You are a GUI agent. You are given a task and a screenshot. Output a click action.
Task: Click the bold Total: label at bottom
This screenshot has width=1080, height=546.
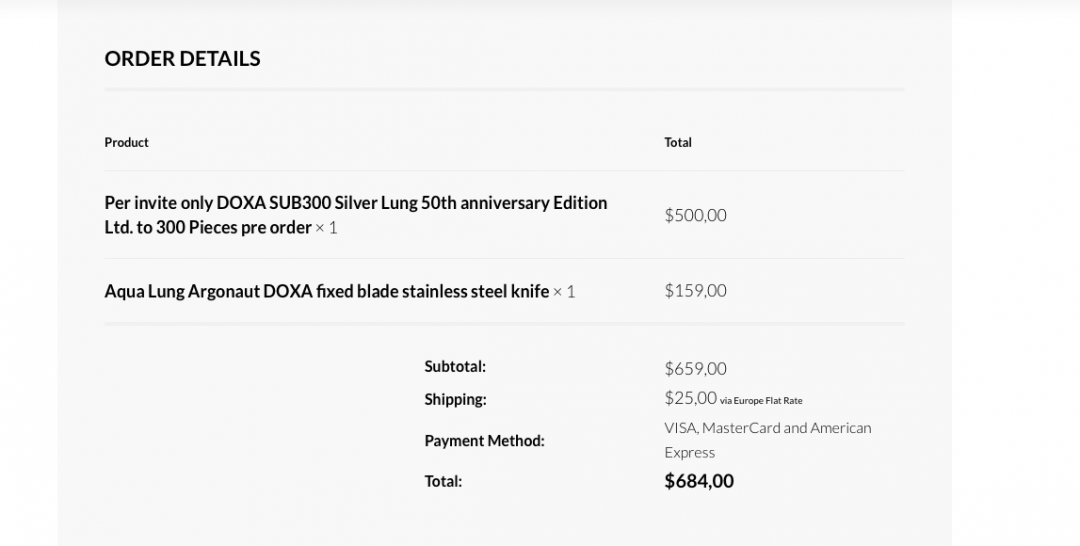tap(443, 482)
